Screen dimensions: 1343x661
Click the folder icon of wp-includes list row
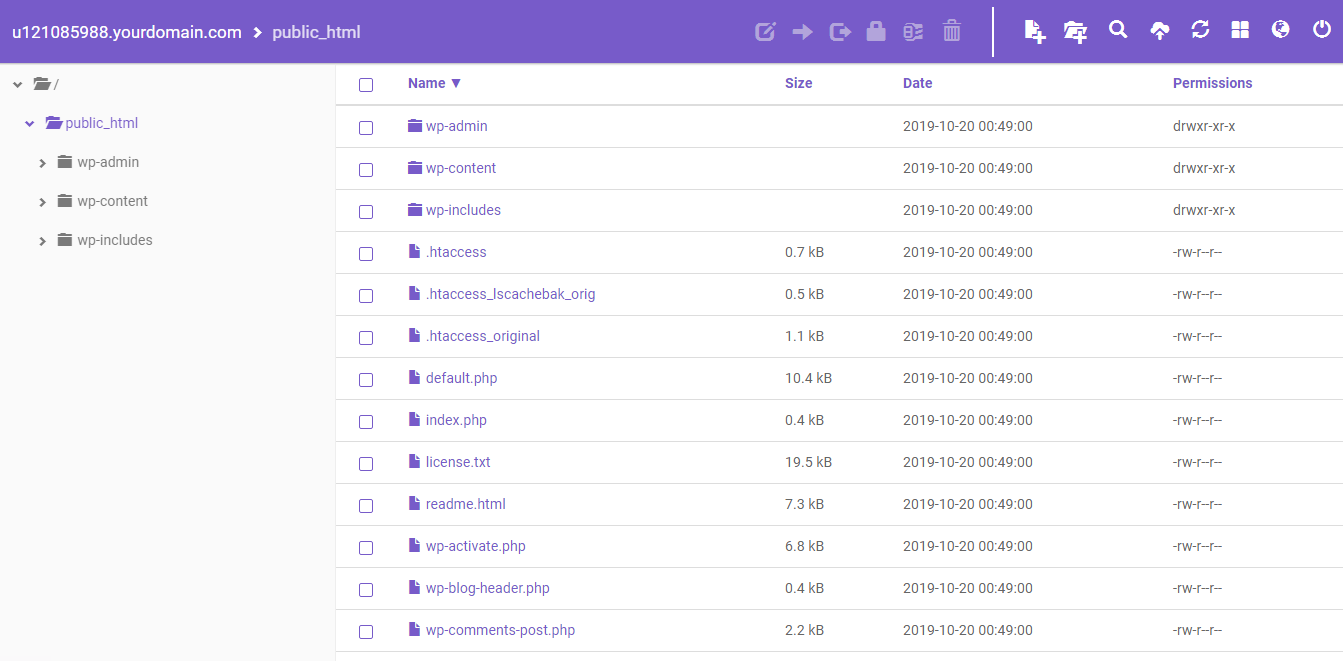point(416,210)
